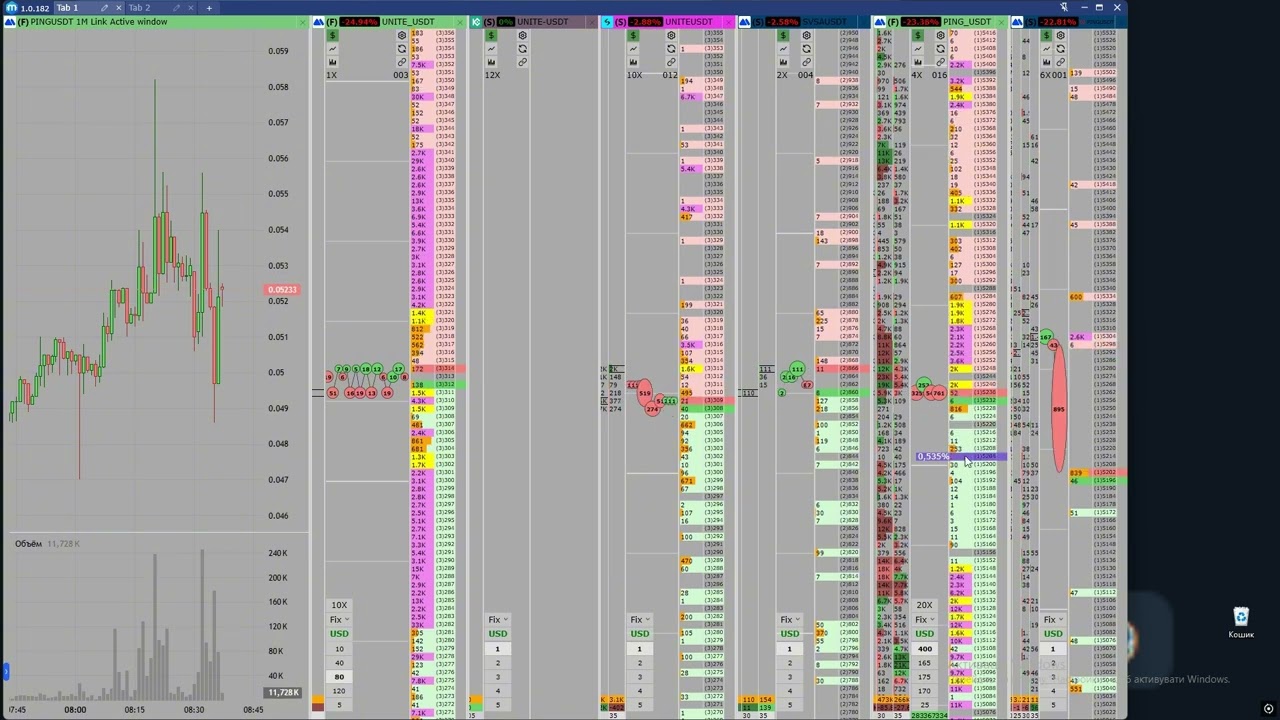
Task: Click link chain icon in UNITE_USDT panel
Action: pyautogui.click(x=402, y=62)
